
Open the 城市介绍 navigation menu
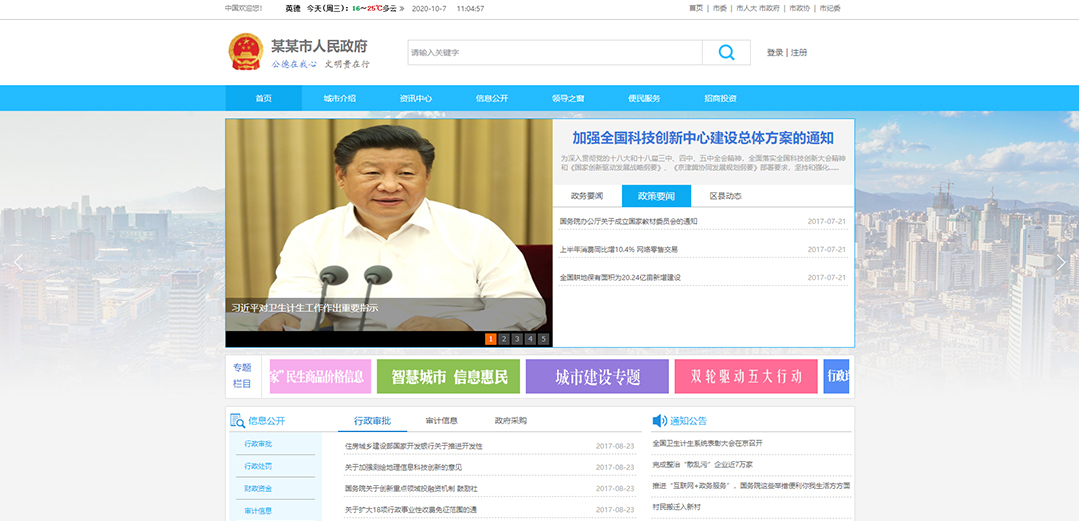click(339, 98)
